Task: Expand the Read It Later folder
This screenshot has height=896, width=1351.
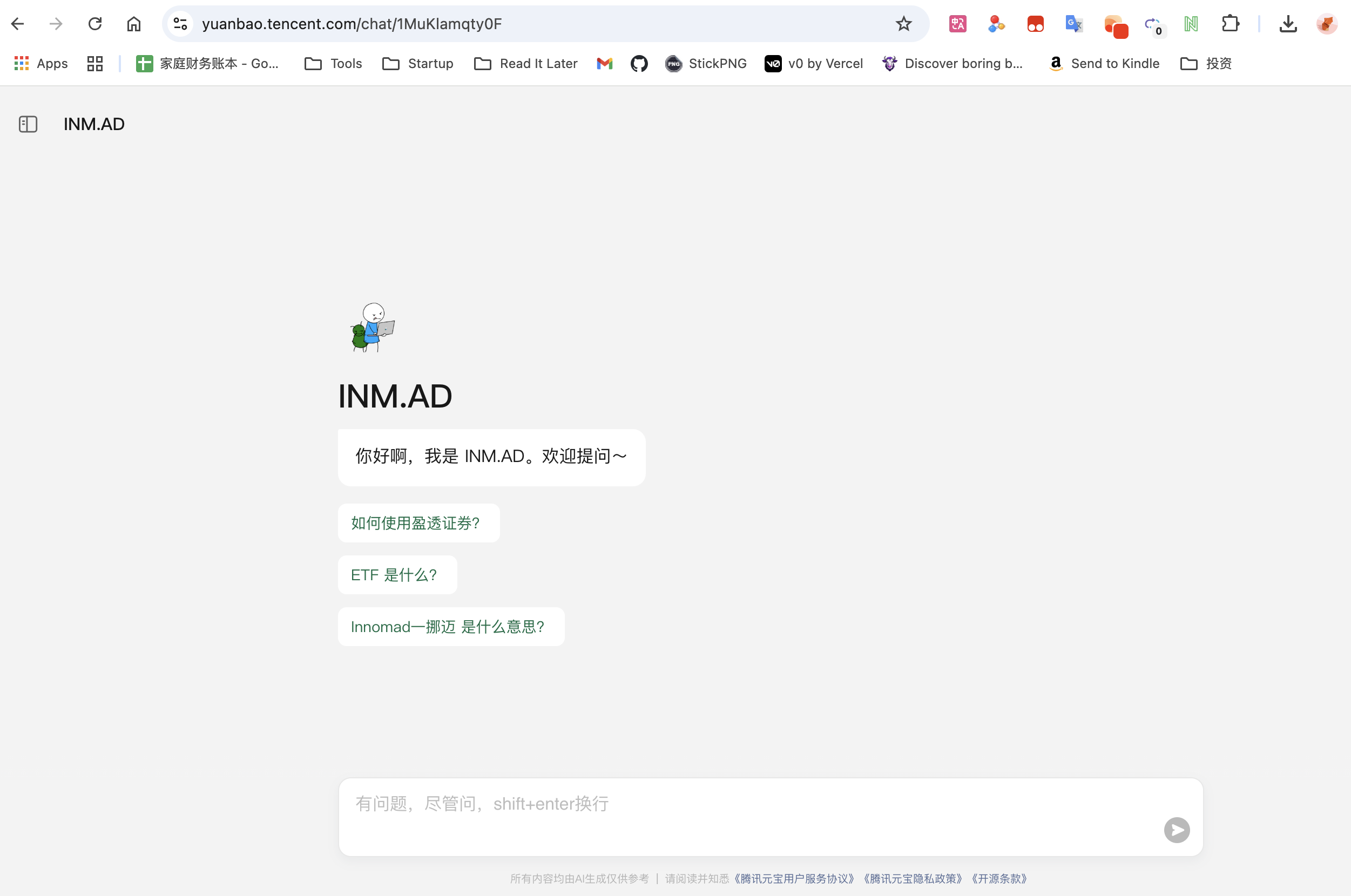Action: click(526, 64)
